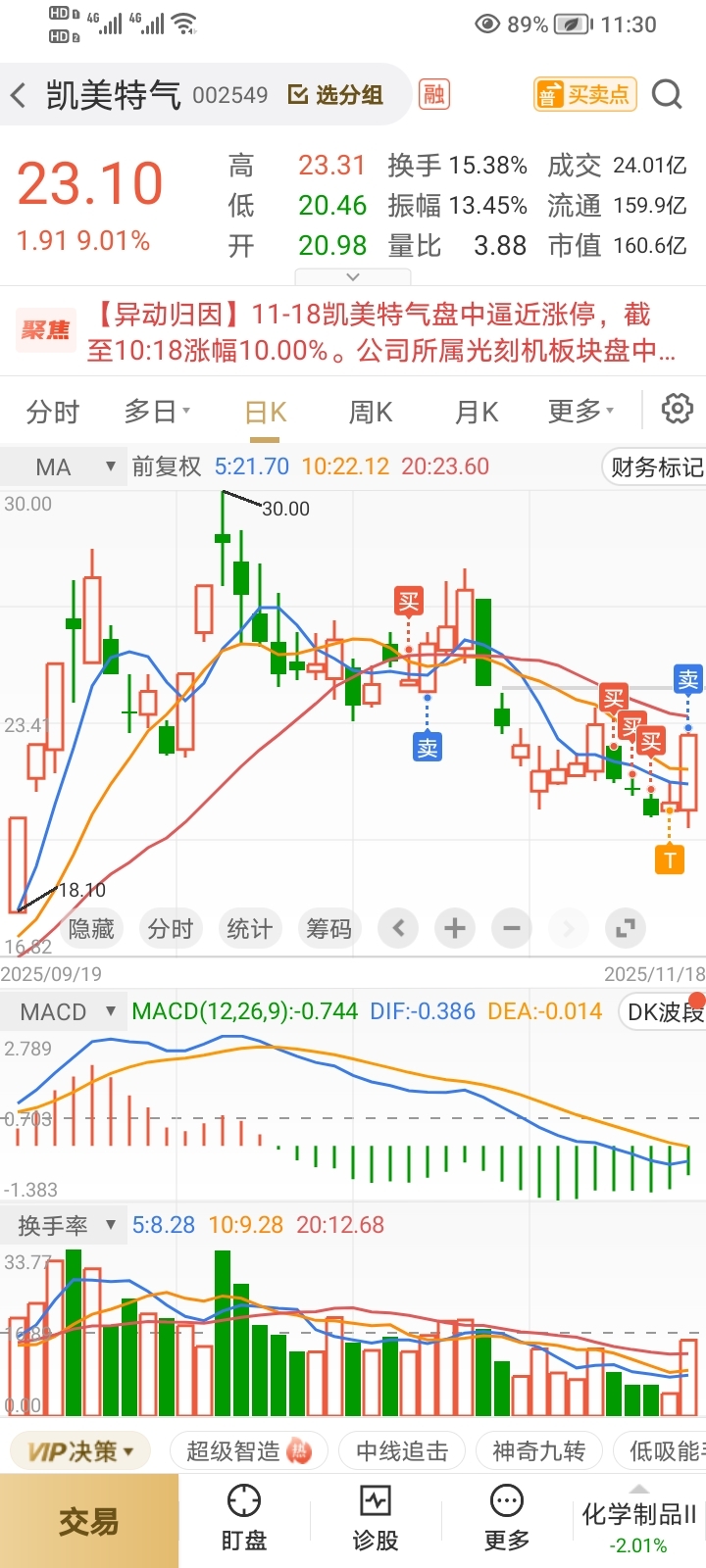
Task: Tap the 聚焦 news icon
Action: pyautogui.click(x=46, y=330)
